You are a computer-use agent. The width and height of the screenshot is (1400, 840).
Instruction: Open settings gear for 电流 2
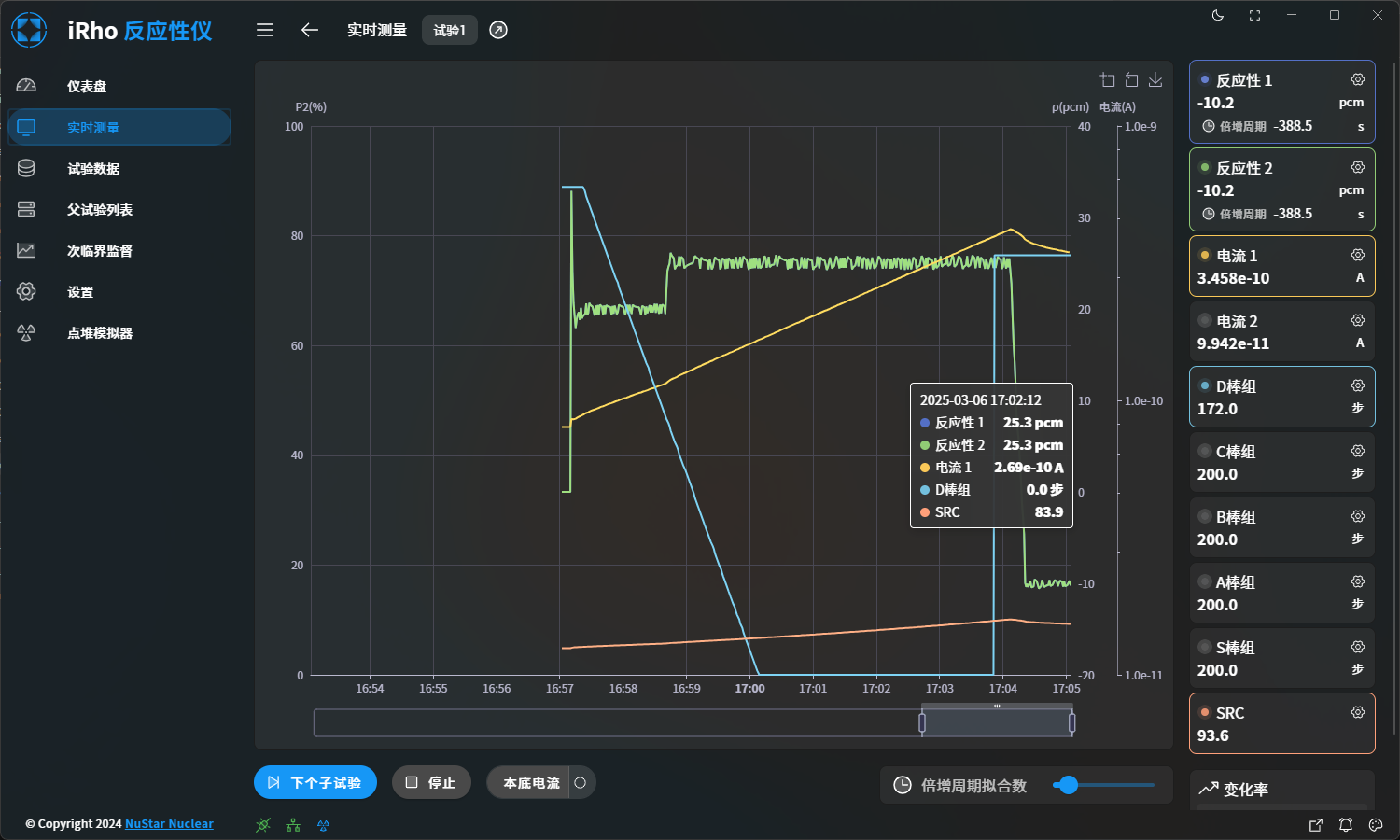1358,321
